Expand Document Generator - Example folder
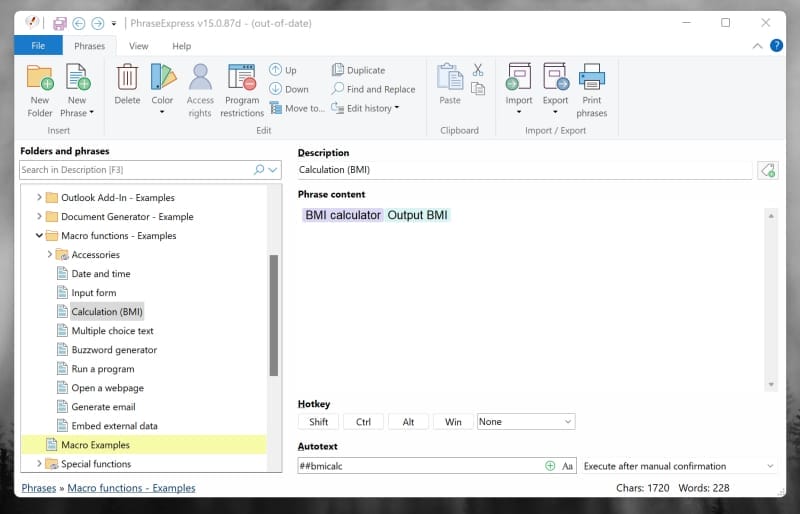Viewport: 800px width, 514px height. [x=39, y=216]
